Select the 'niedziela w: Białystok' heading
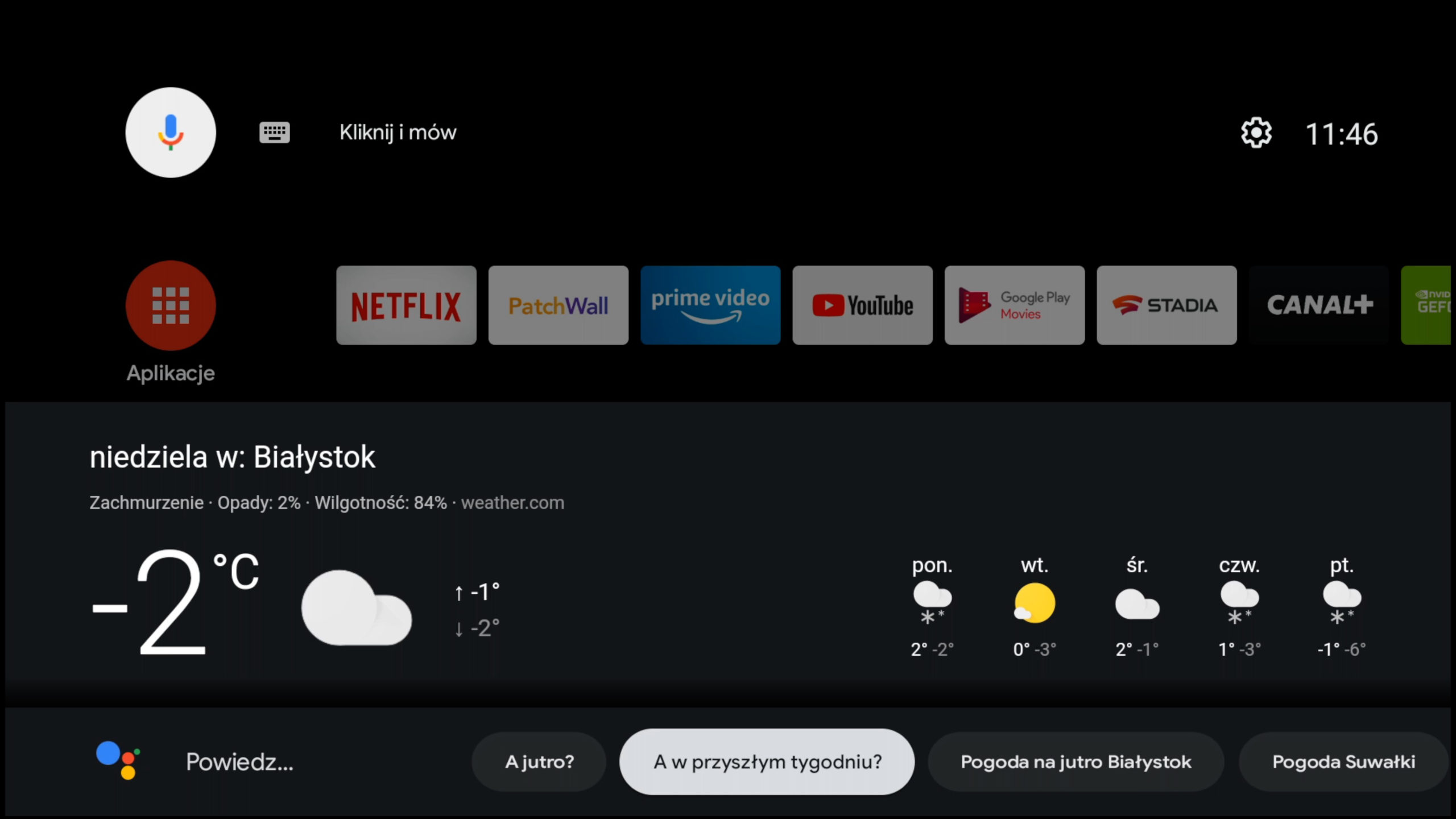1456x819 pixels. pos(233,457)
